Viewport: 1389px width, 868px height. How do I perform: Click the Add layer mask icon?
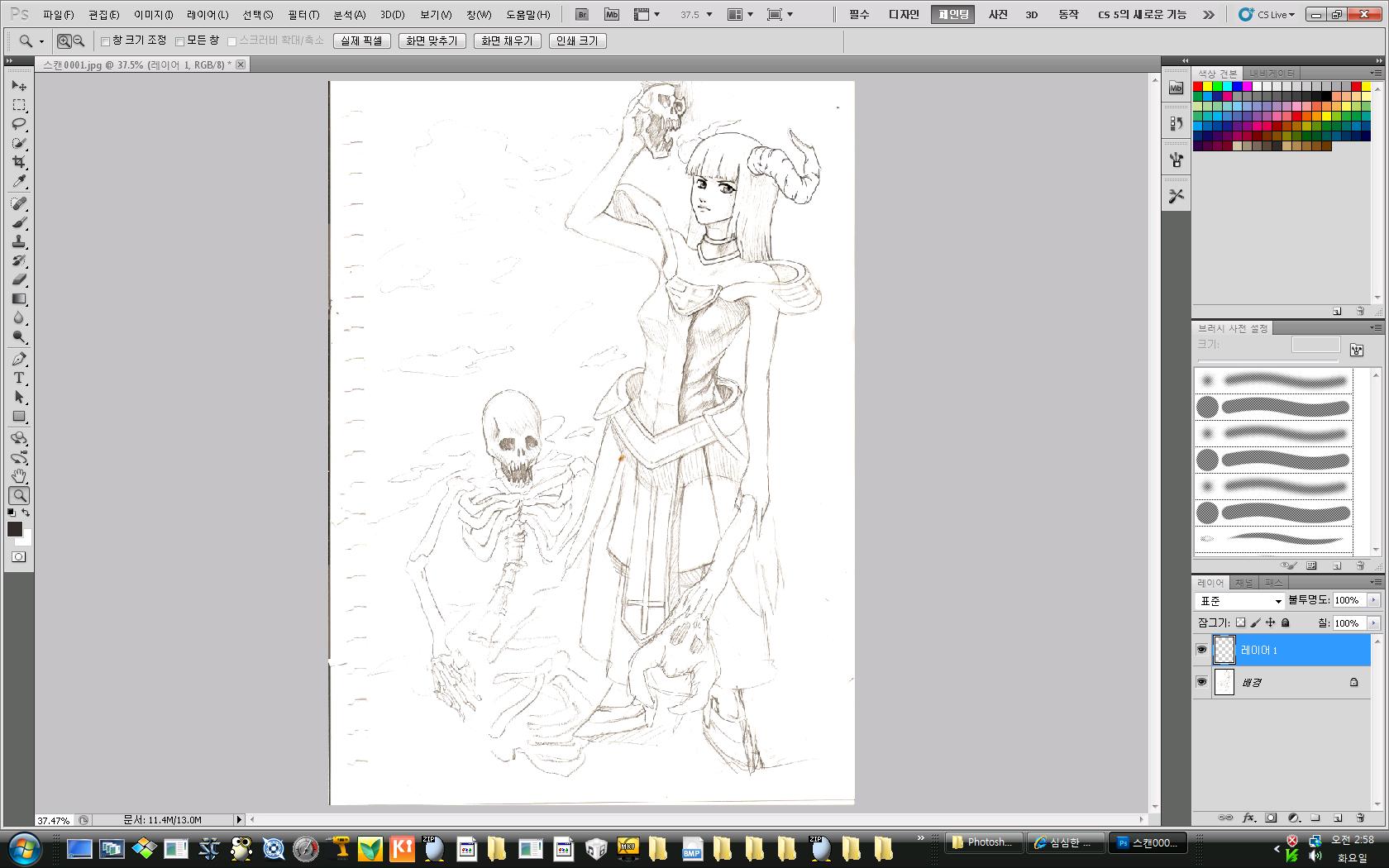(x=1271, y=818)
